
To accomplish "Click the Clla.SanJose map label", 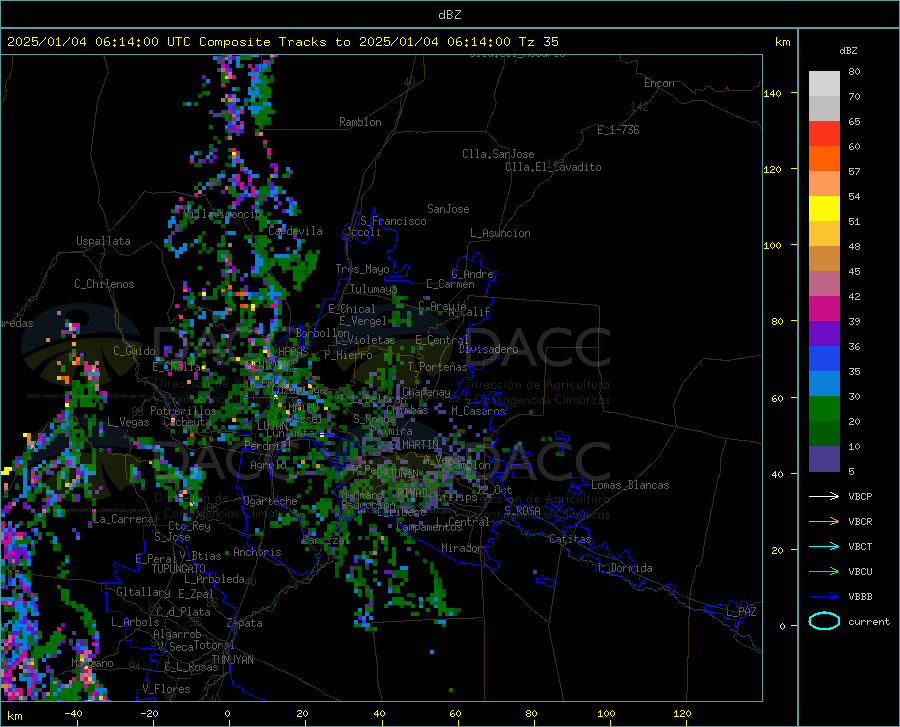I will [x=498, y=154].
